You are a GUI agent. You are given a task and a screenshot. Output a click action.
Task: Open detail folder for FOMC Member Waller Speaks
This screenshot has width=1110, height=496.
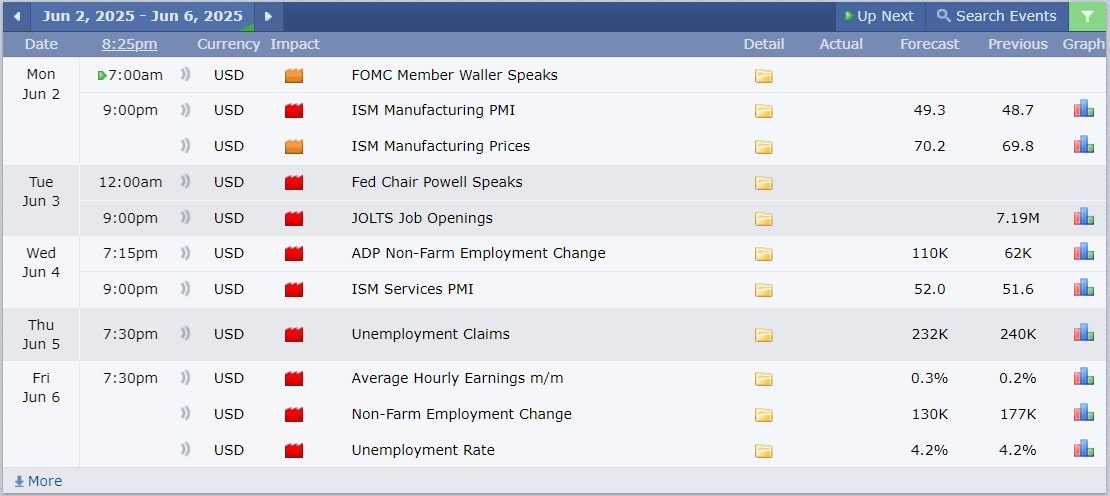tap(763, 76)
